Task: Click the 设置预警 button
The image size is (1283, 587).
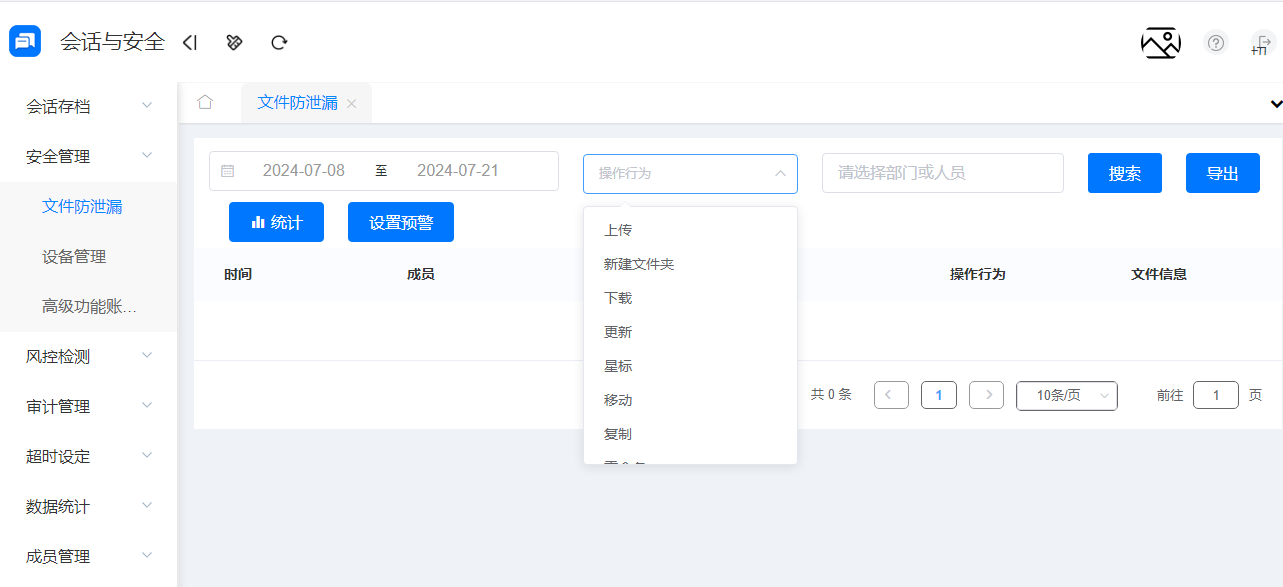Action: coord(400,221)
